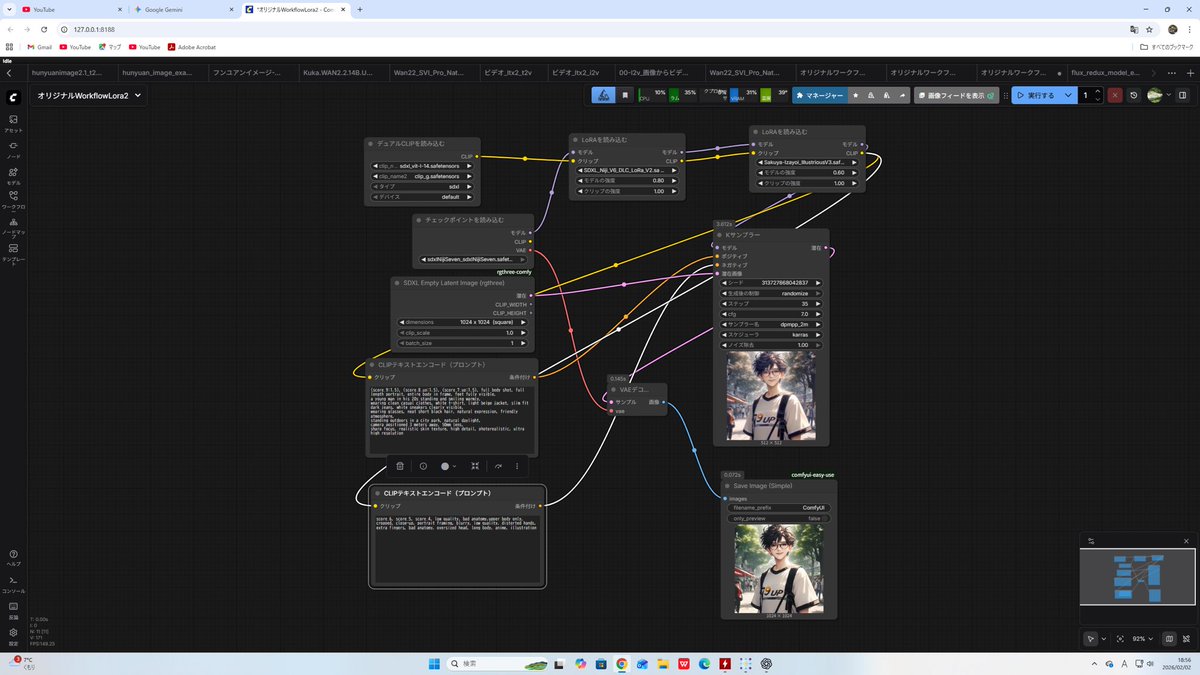This screenshot has height=675, width=1200.
Task: Cancel current run with red X button
Action: (1115, 95)
